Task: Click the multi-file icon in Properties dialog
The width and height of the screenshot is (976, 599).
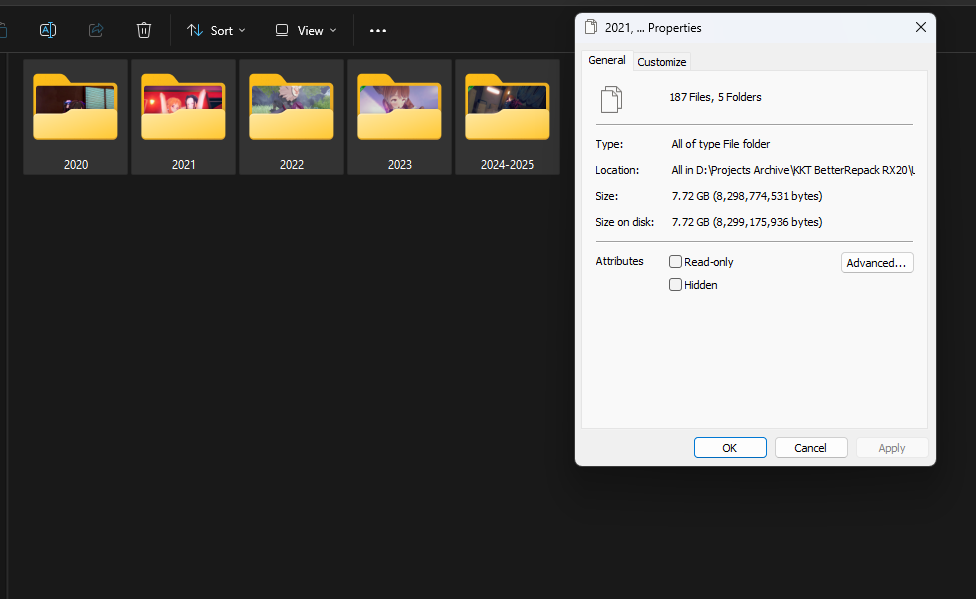Action: [611, 98]
